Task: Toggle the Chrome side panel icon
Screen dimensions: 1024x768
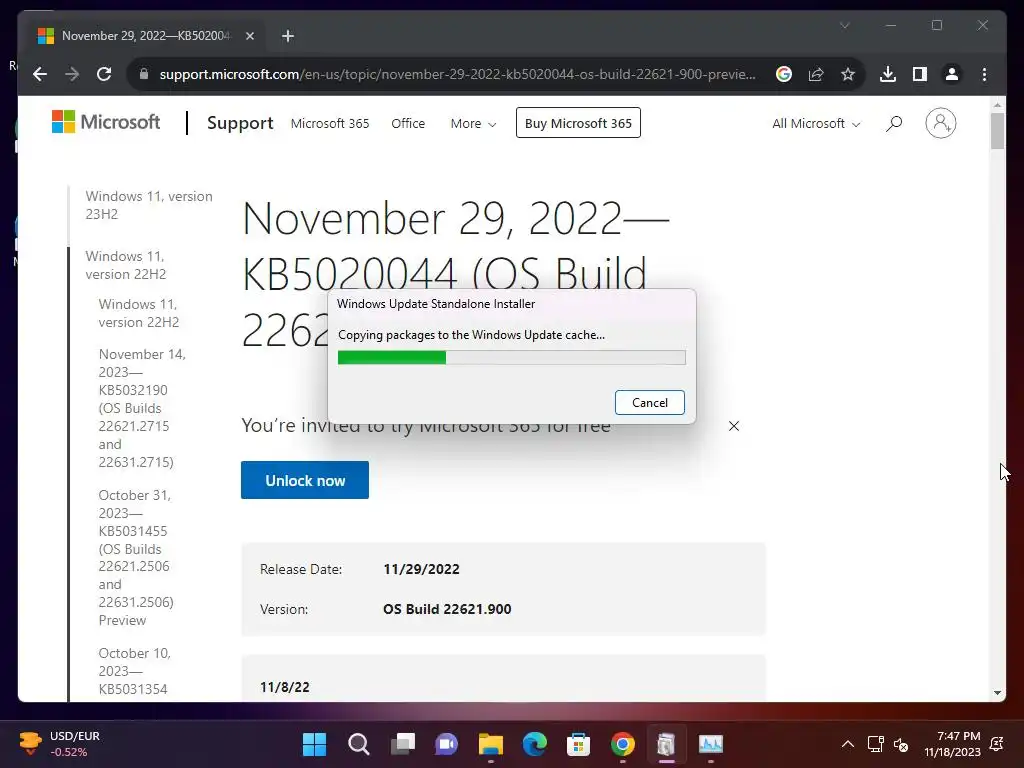Action: pyautogui.click(x=920, y=74)
